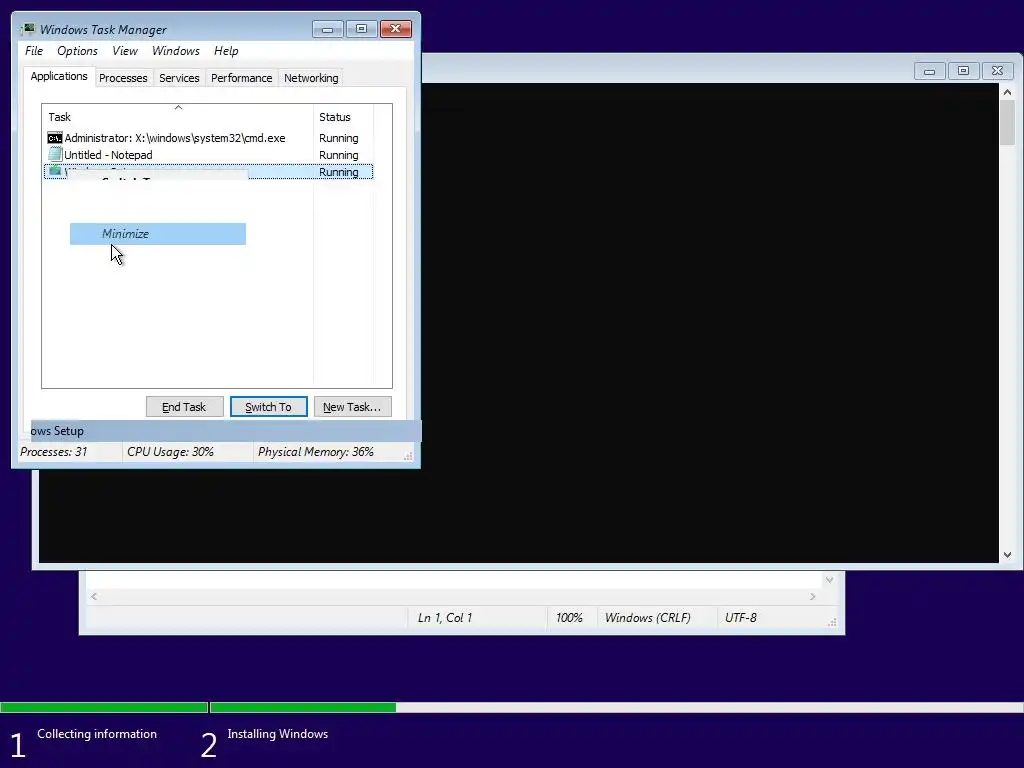Click the Collecting information step label

pyautogui.click(x=97, y=734)
